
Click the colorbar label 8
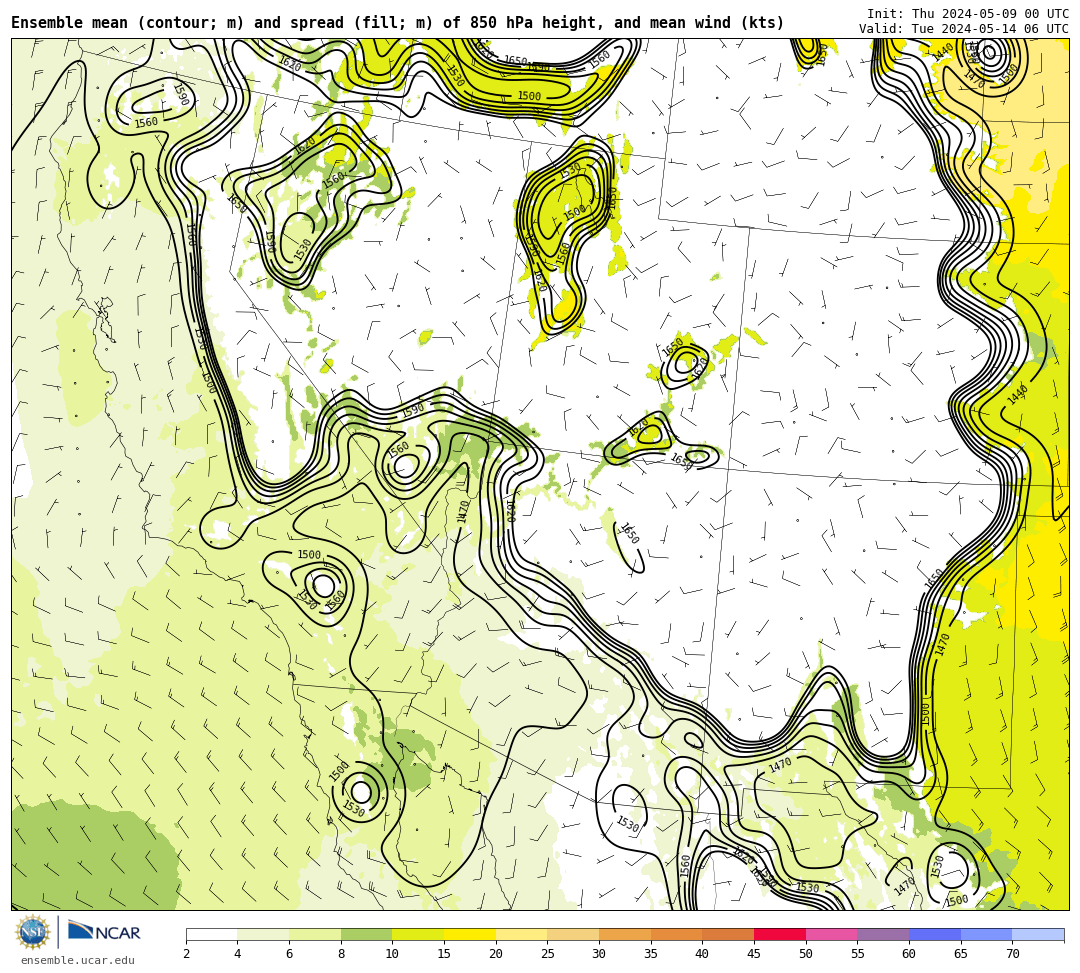[341, 954]
